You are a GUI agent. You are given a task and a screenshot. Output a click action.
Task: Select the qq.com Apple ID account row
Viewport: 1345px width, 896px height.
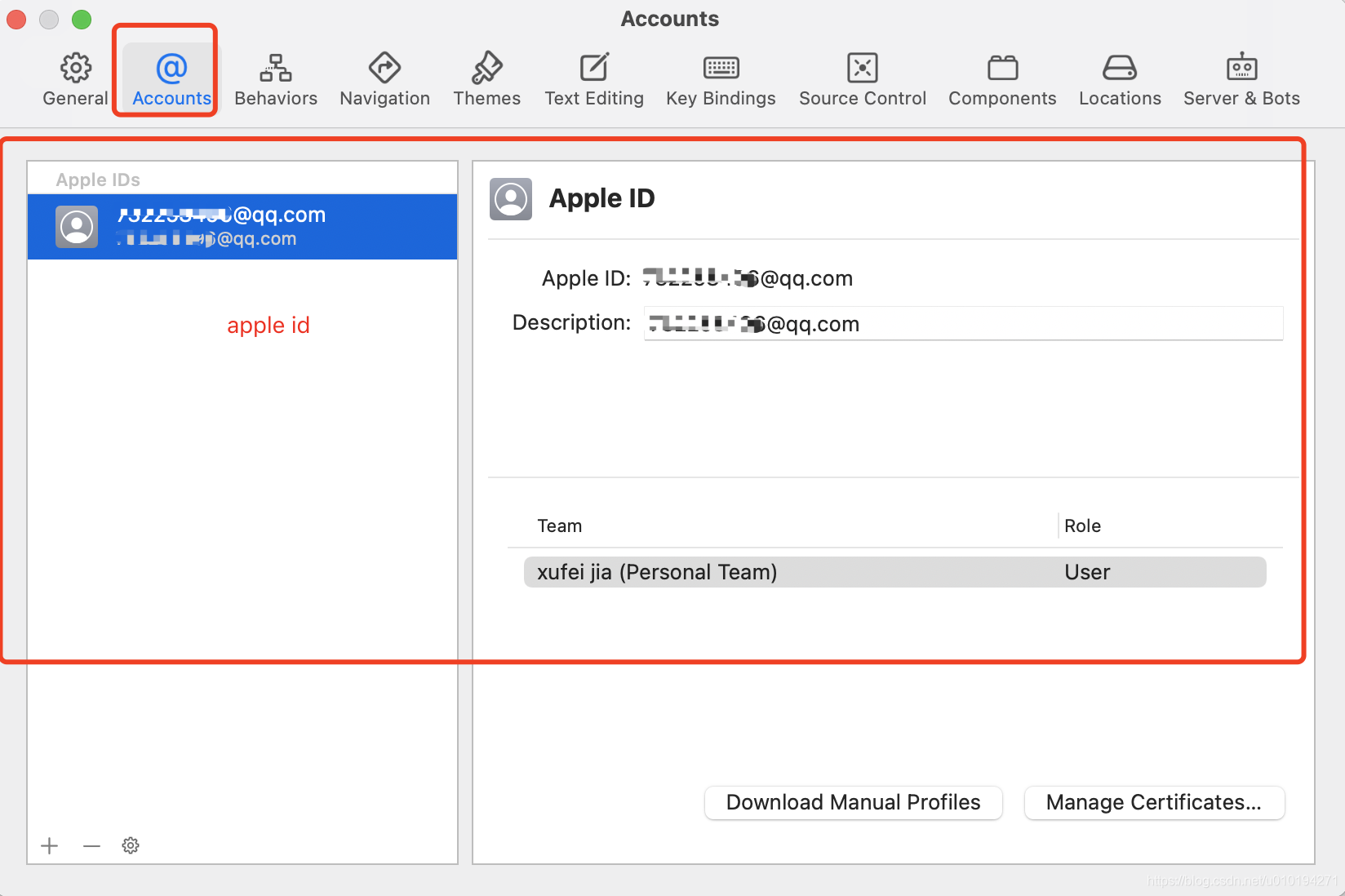pos(242,226)
